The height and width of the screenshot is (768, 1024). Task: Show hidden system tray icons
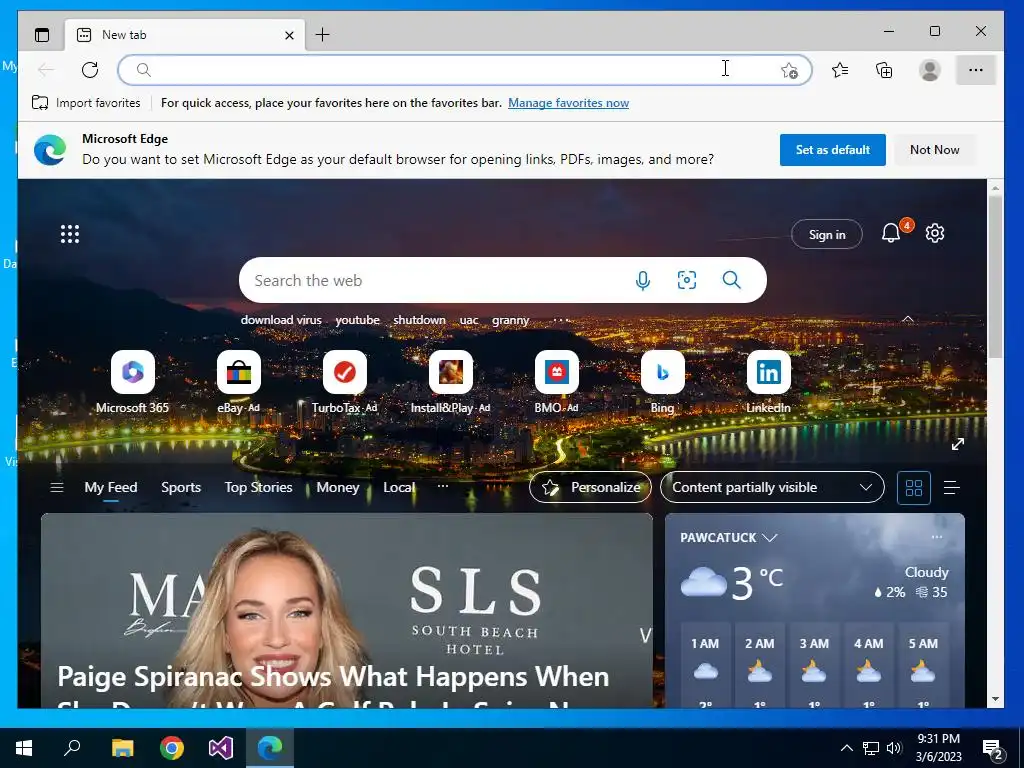click(x=846, y=748)
